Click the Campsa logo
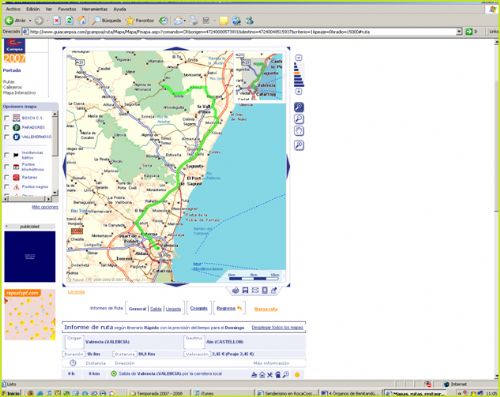 pos(14,46)
